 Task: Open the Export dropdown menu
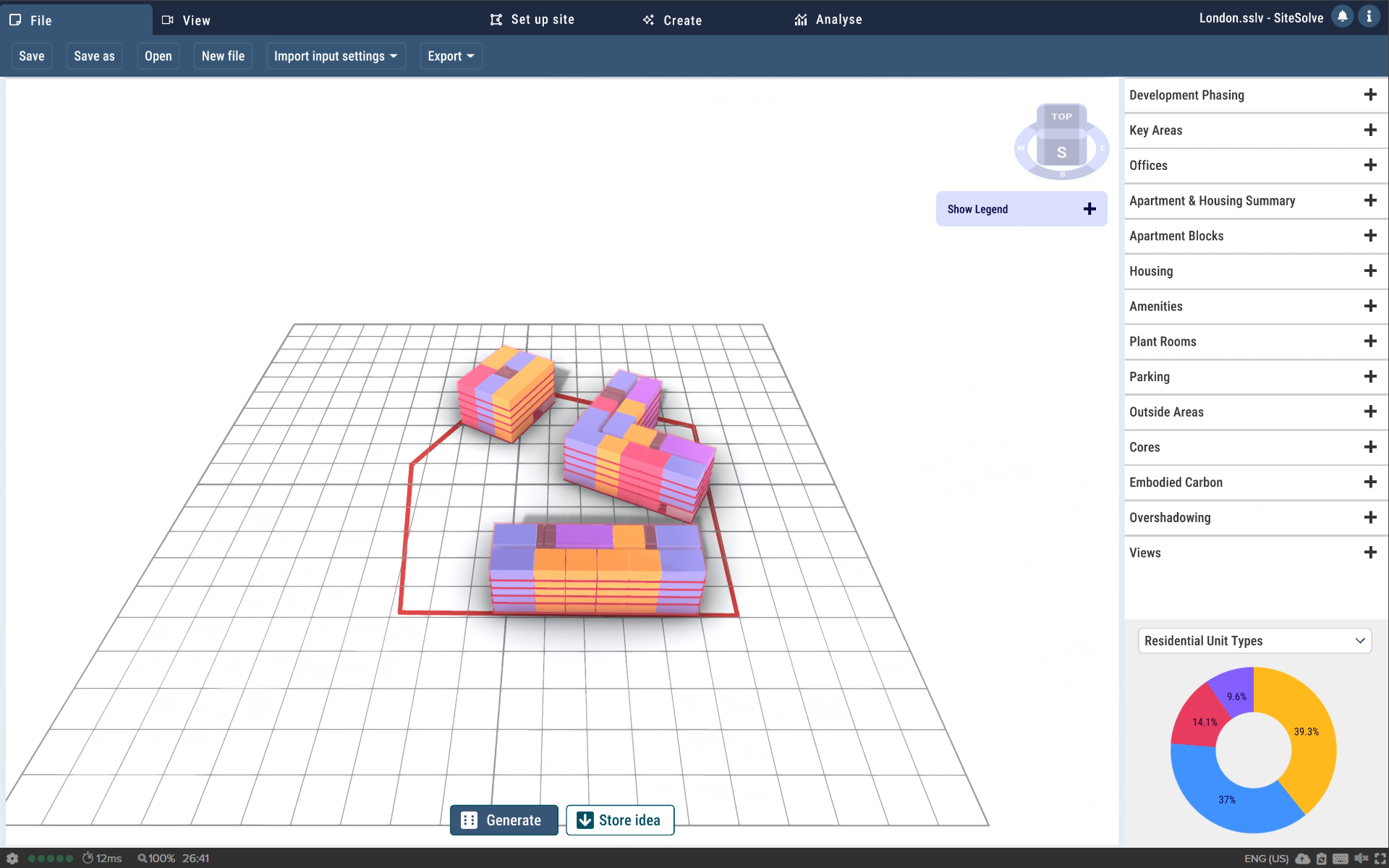(x=451, y=56)
